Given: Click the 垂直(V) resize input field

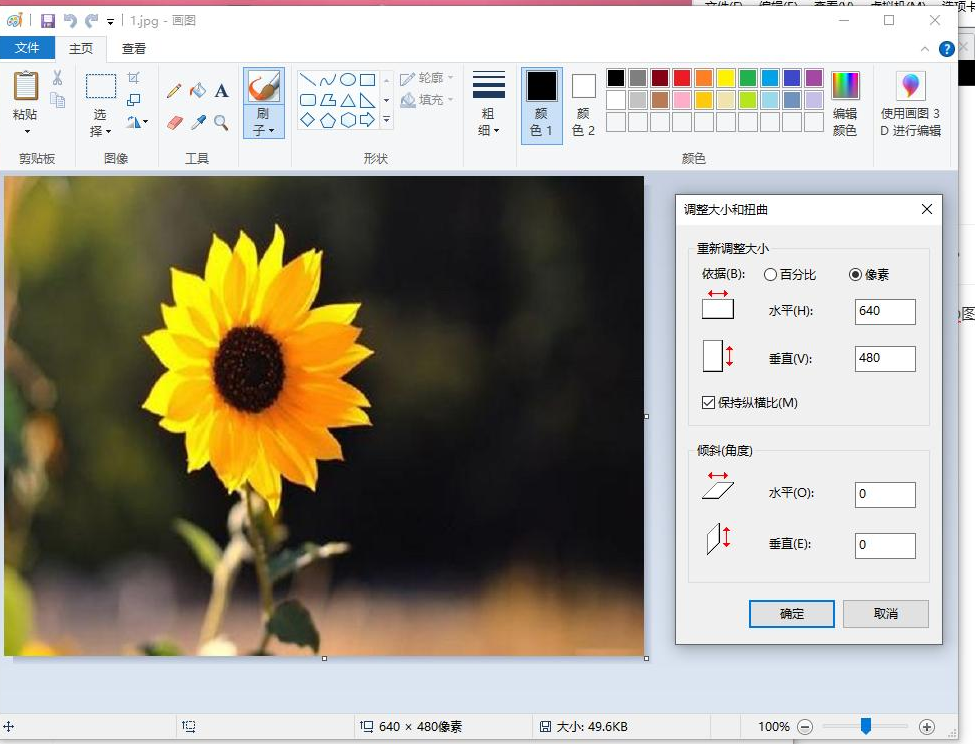Looking at the screenshot, I should point(885,359).
